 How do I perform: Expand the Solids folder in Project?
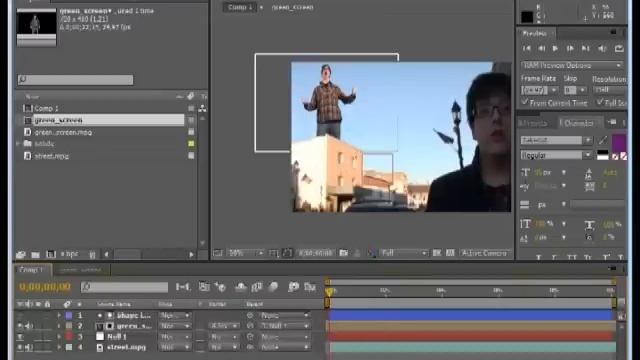pyautogui.click(x=18, y=144)
